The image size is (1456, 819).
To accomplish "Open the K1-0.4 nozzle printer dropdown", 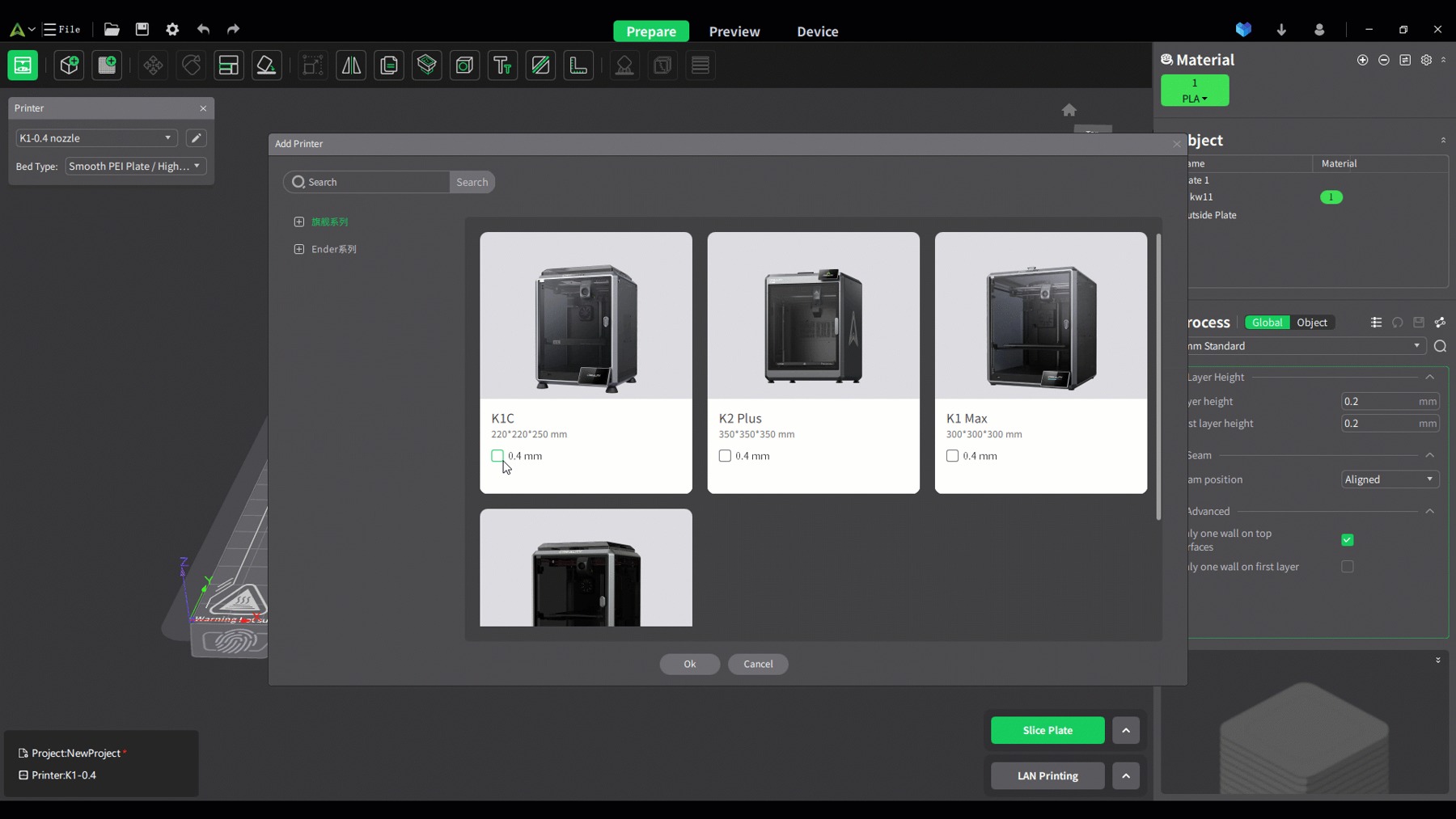I will click(x=96, y=138).
